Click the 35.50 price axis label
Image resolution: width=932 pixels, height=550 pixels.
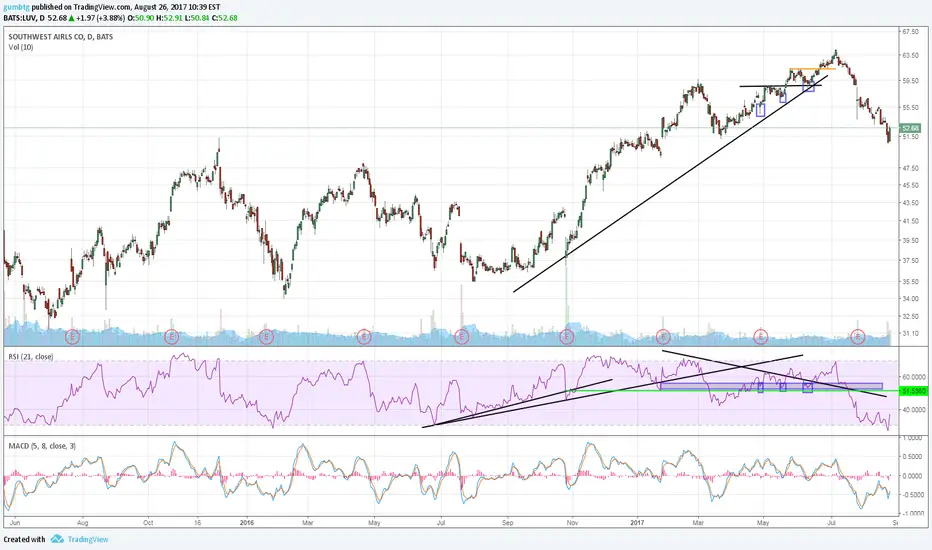click(x=911, y=282)
